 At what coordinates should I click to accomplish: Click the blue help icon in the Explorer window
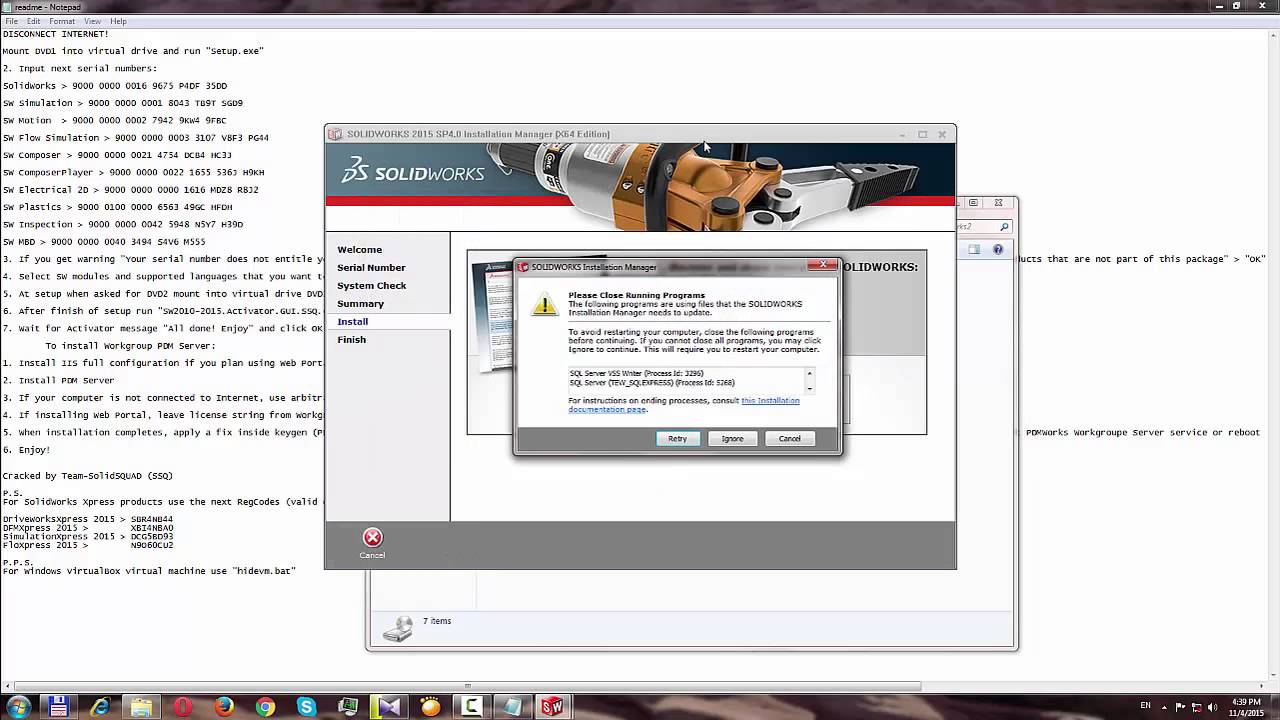click(997, 250)
